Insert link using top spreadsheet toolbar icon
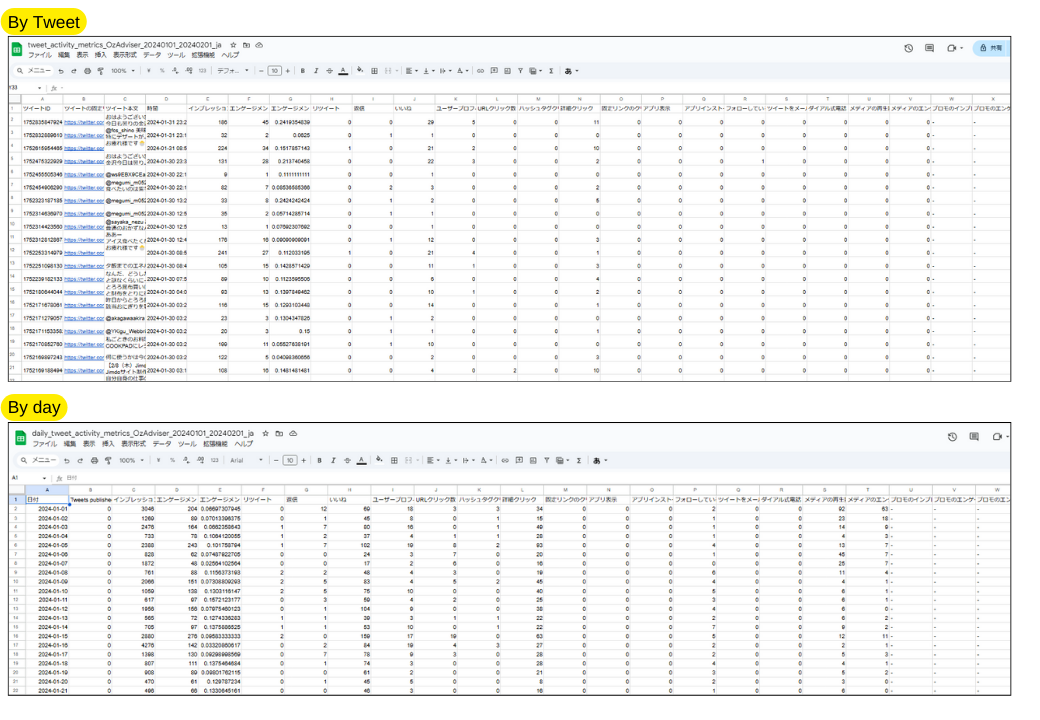The width and height of the screenshot is (1040, 720). pyautogui.click(x=480, y=71)
